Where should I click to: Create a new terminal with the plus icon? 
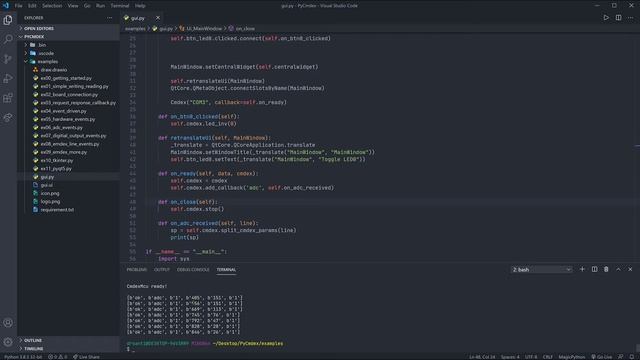pos(582,269)
